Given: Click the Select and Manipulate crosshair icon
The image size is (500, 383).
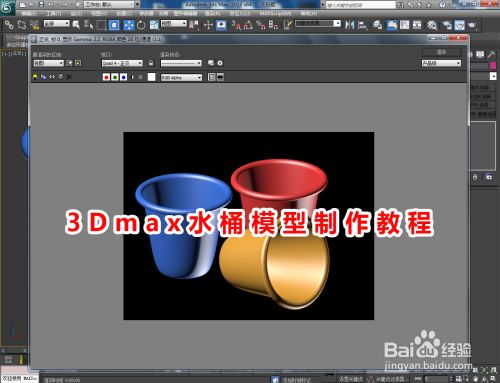Looking at the screenshot, I should pyautogui.click(x=208, y=25).
